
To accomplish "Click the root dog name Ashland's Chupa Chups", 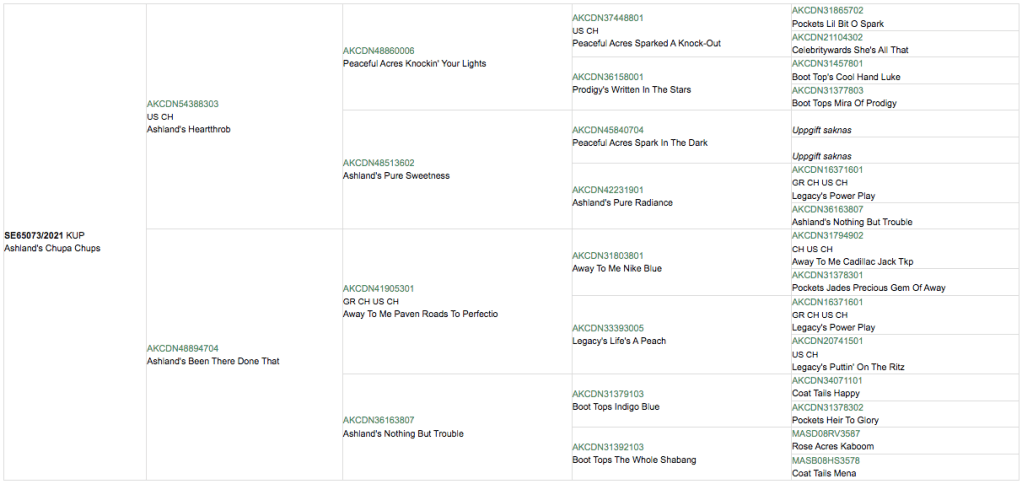I will 52,248.
